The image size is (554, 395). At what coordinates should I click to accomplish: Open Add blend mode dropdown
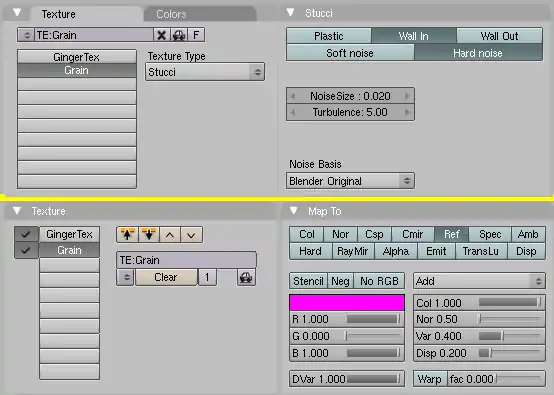(479, 281)
